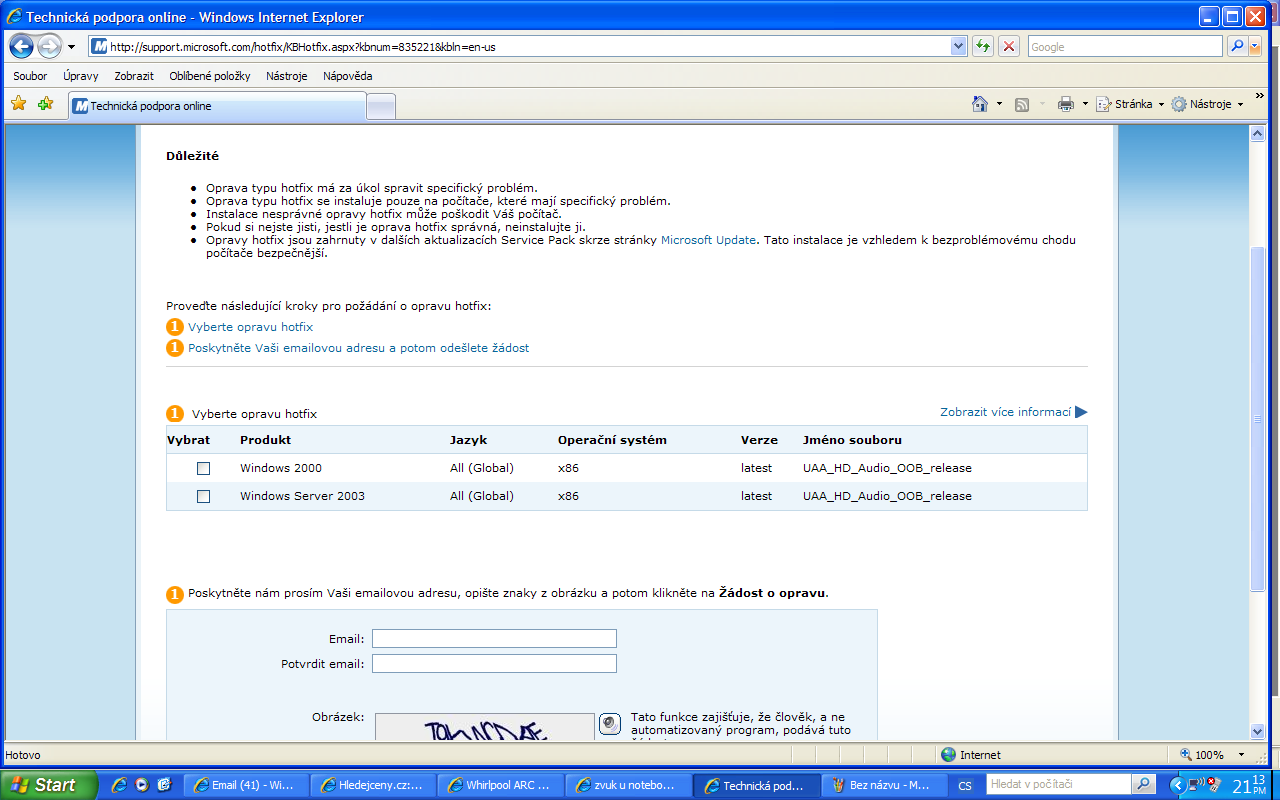Click the Potvrdit email input field
The height and width of the screenshot is (800, 1280).
(494, 664)
